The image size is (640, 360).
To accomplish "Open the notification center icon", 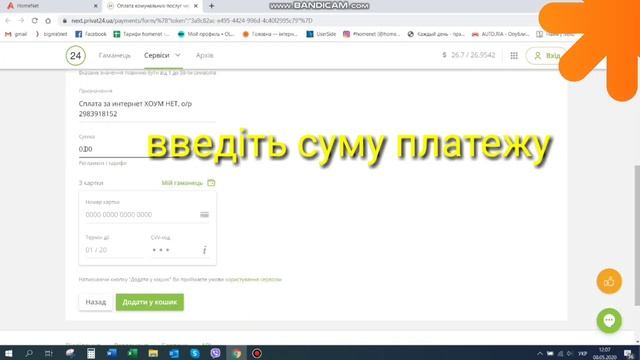I will (x=629, y=353).
